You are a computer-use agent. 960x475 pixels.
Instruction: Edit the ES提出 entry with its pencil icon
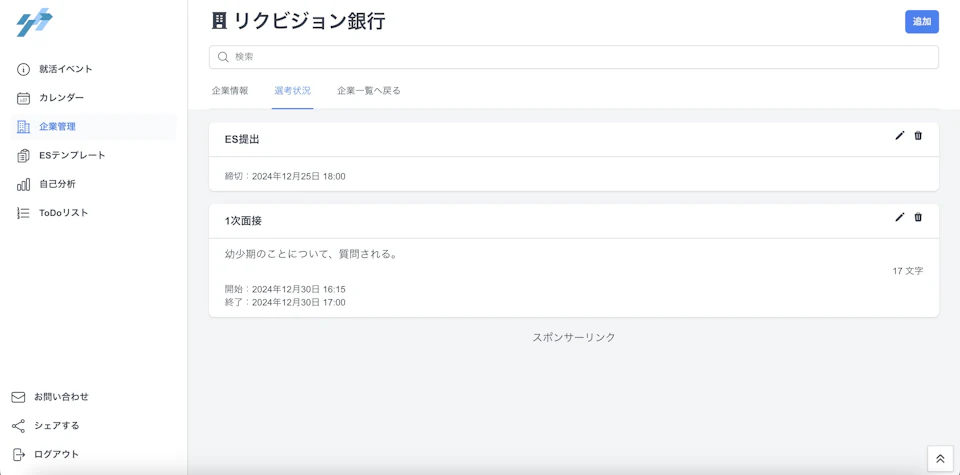point(899,136)
